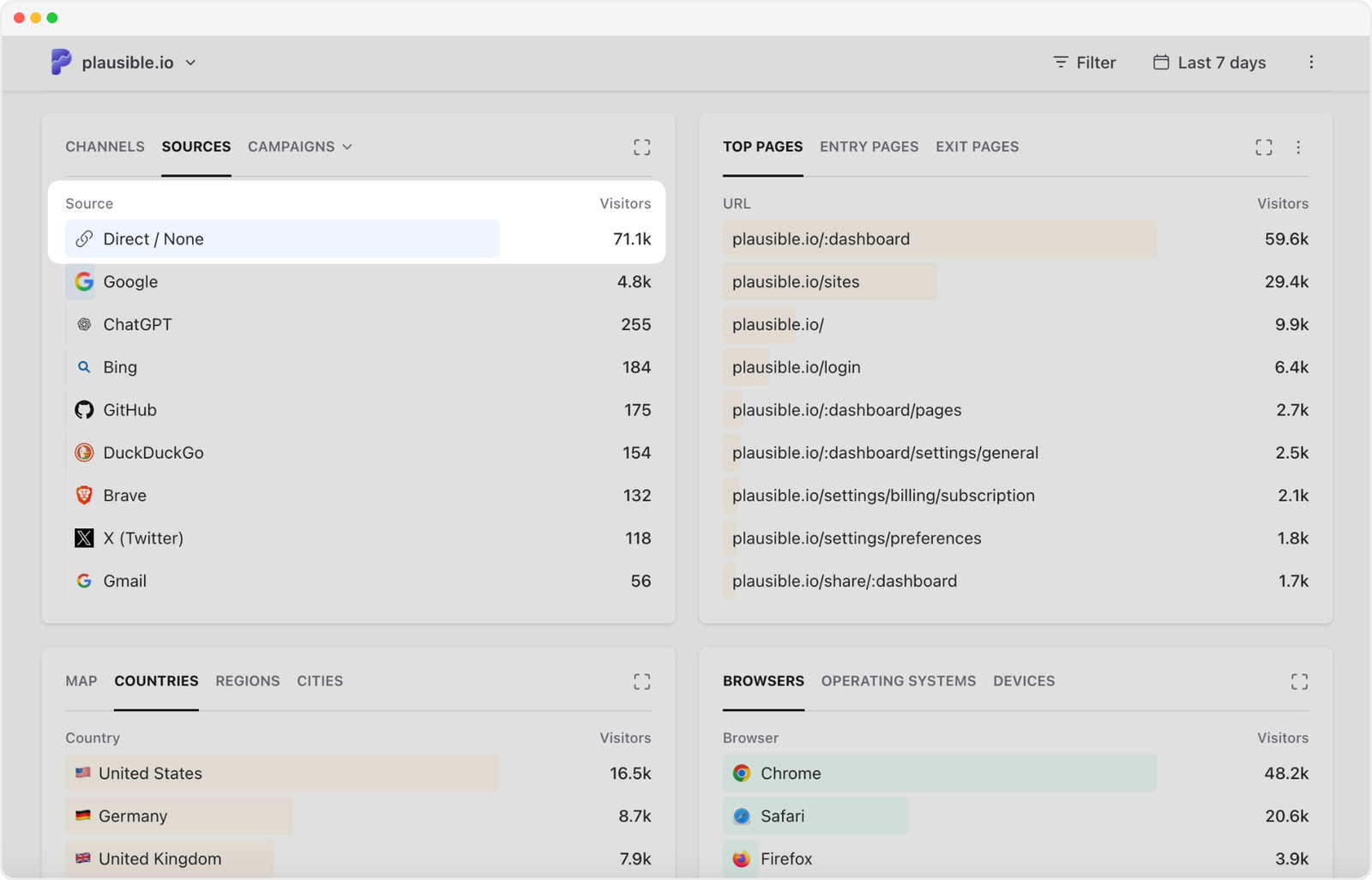Switch to the Devices tab
Viewport: 1372px width, 880px height.
tap(1024, 681)
